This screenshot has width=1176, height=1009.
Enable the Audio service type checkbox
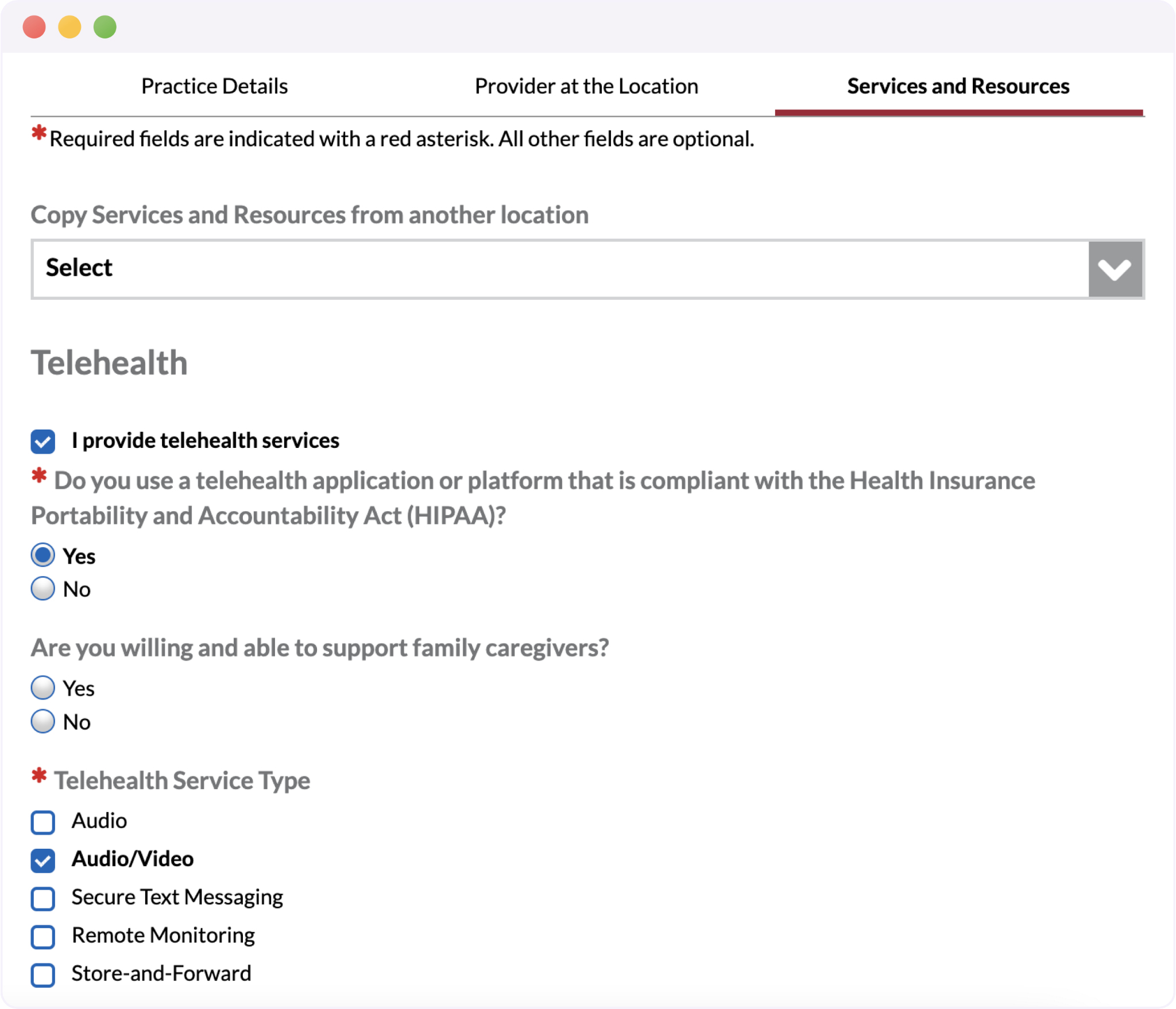pyautogui.click(x=43, y=822)
